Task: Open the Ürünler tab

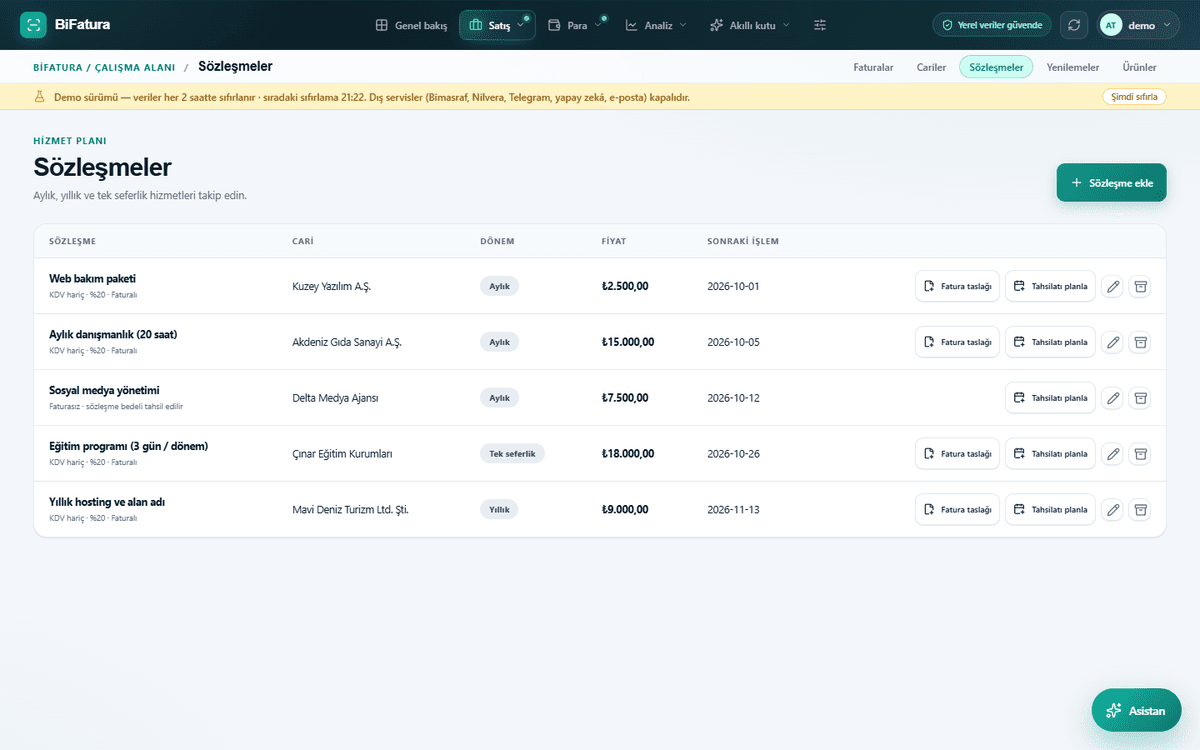Action: [1139, 67]
